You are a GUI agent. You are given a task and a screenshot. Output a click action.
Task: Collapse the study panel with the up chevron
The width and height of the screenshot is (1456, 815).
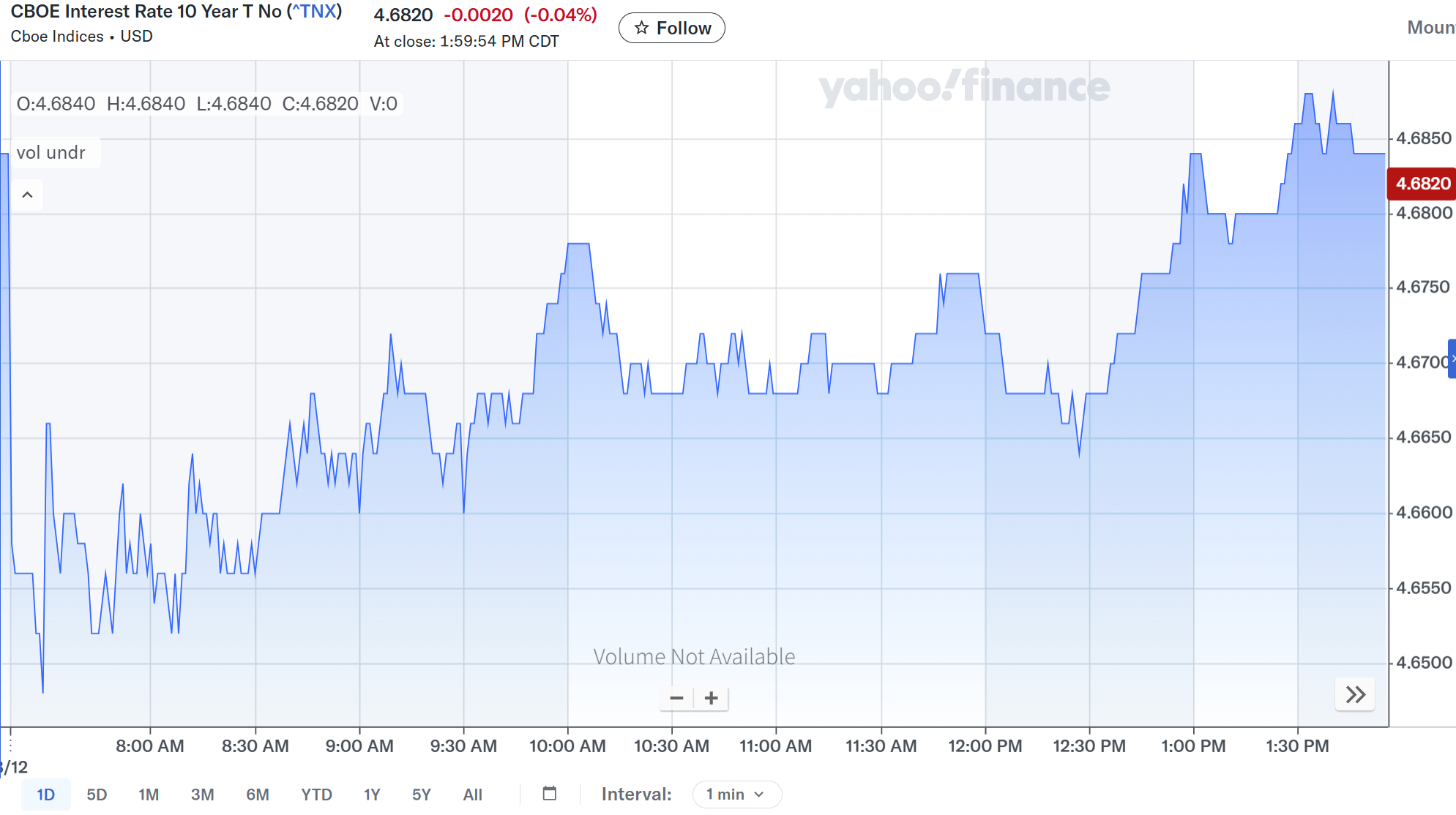[27, 195]
